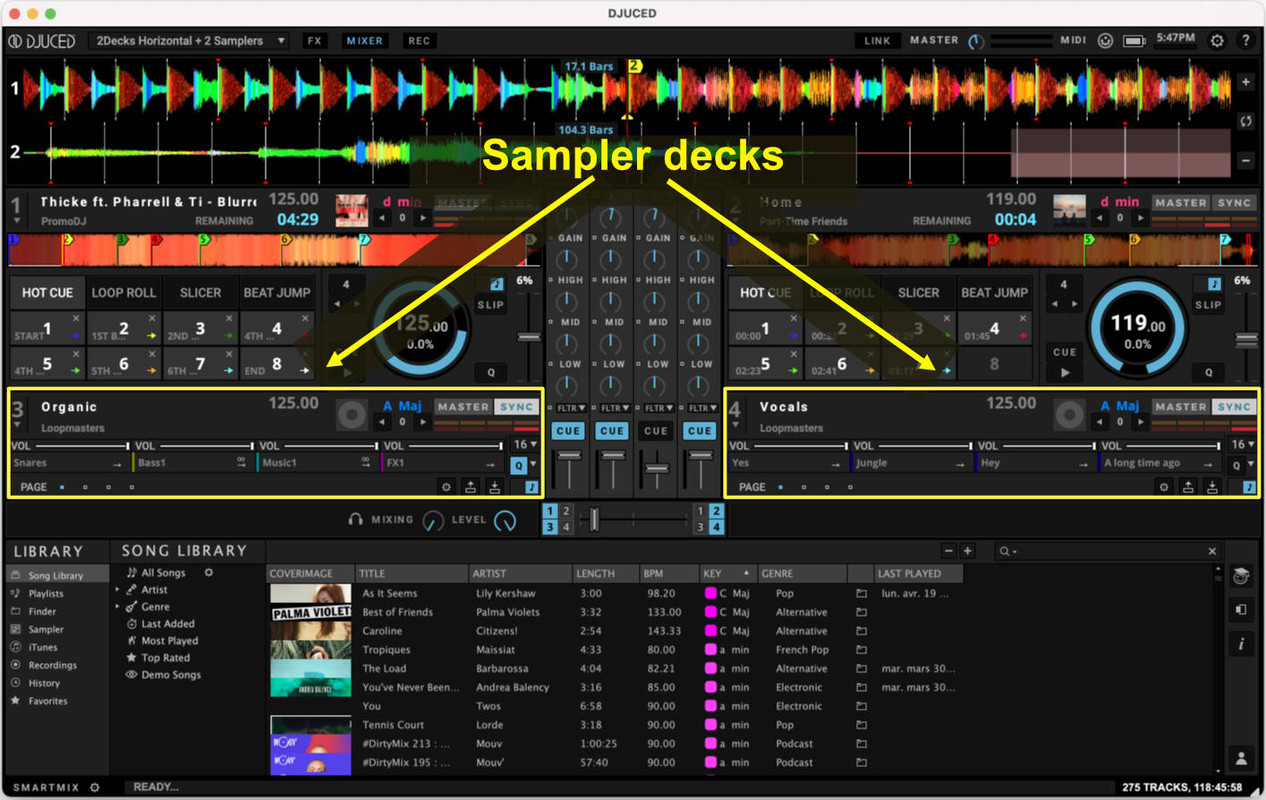The height and width of the screenshot is (800, 1266).
Task: Open sampler deck 3 settings gear
Action: 446,487
